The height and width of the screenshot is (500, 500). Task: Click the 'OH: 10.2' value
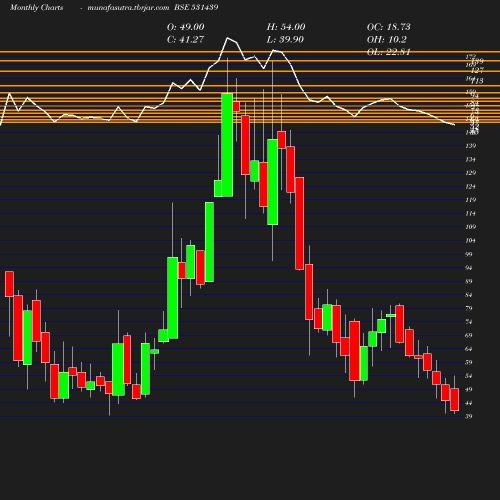387,39
